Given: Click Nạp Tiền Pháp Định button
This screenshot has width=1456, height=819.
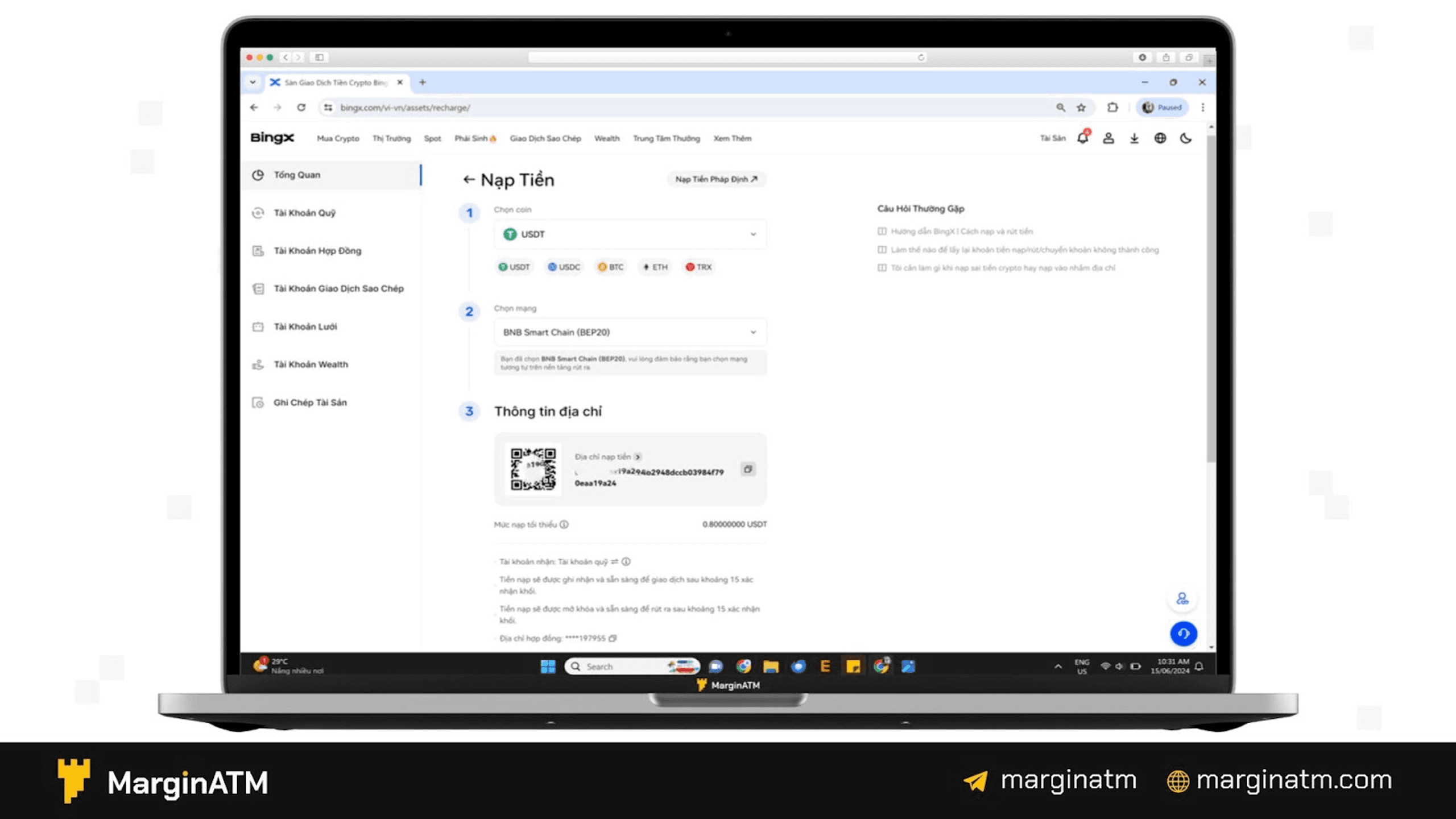Looking at the screenshot, I should click(x=717, y=179).
